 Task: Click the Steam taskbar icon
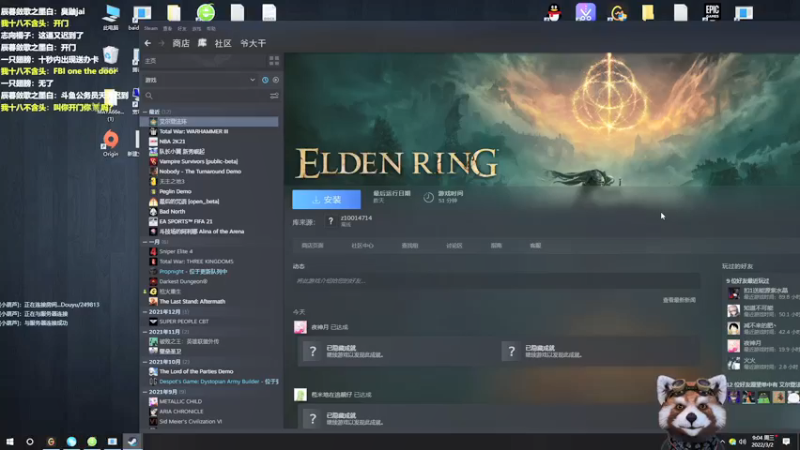(132, 441)
